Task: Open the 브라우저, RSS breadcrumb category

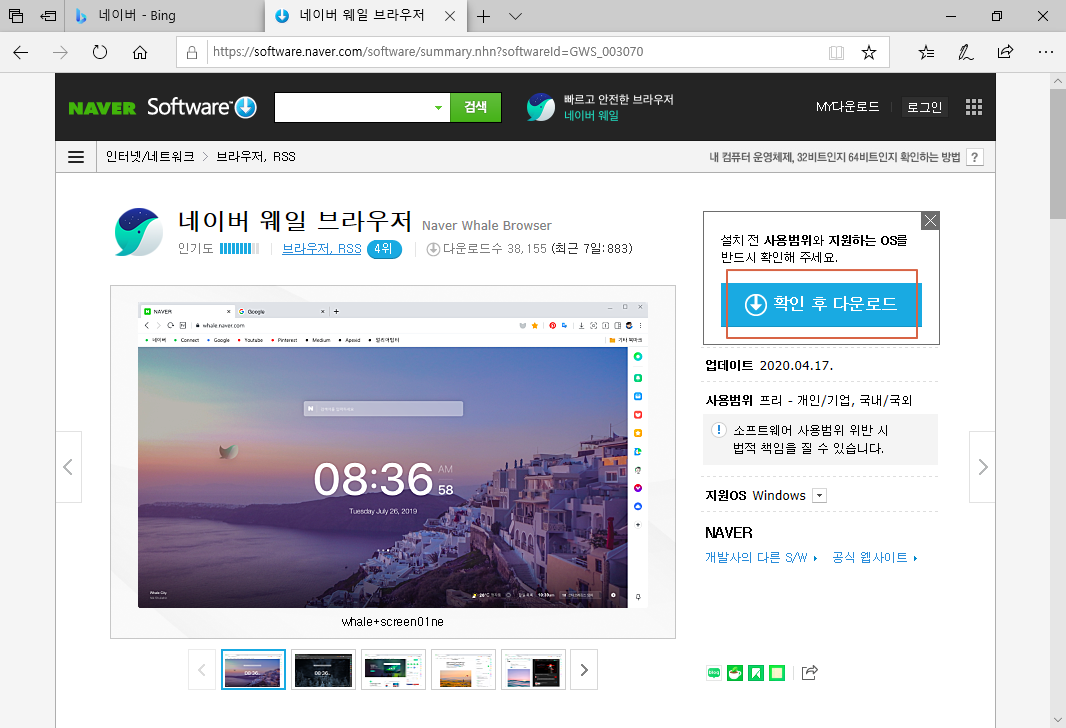Action: click(256, 157)
